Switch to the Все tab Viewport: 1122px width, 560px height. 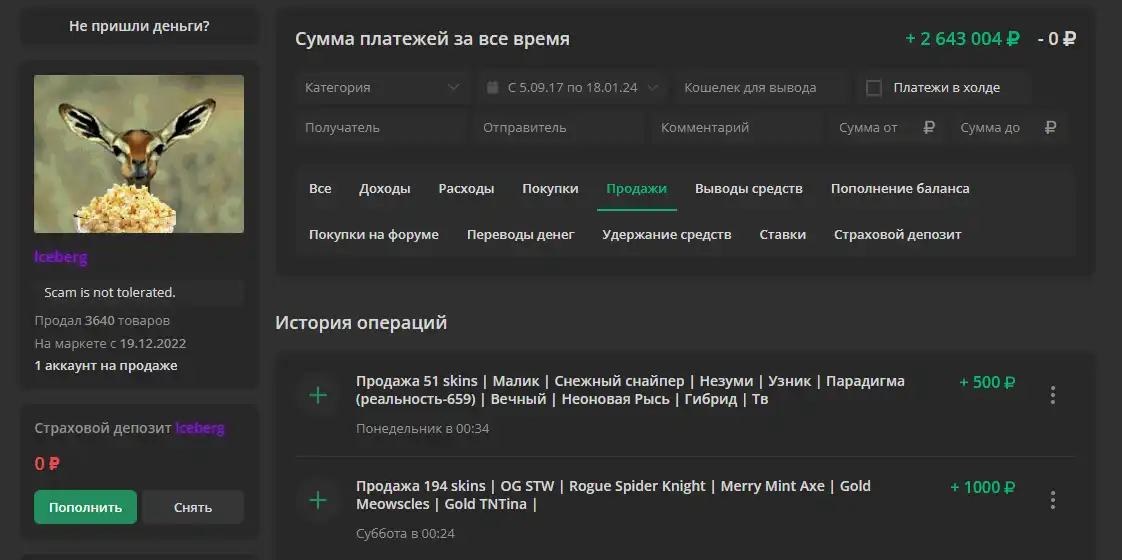pos(320,189)
